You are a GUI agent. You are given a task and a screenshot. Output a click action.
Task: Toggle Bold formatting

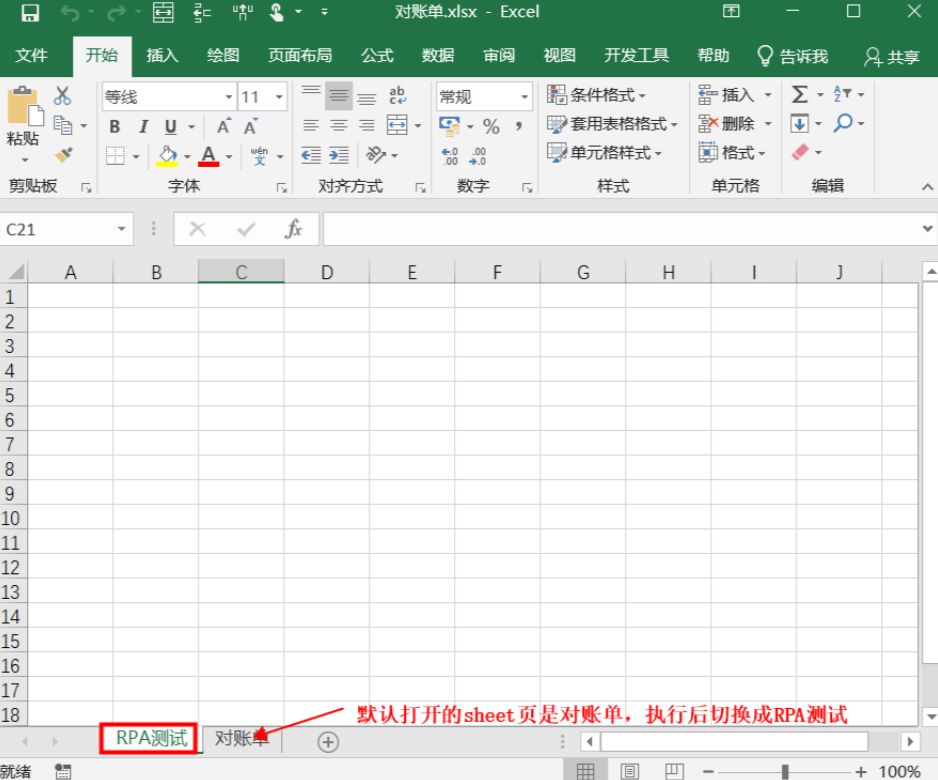(115, 127)
